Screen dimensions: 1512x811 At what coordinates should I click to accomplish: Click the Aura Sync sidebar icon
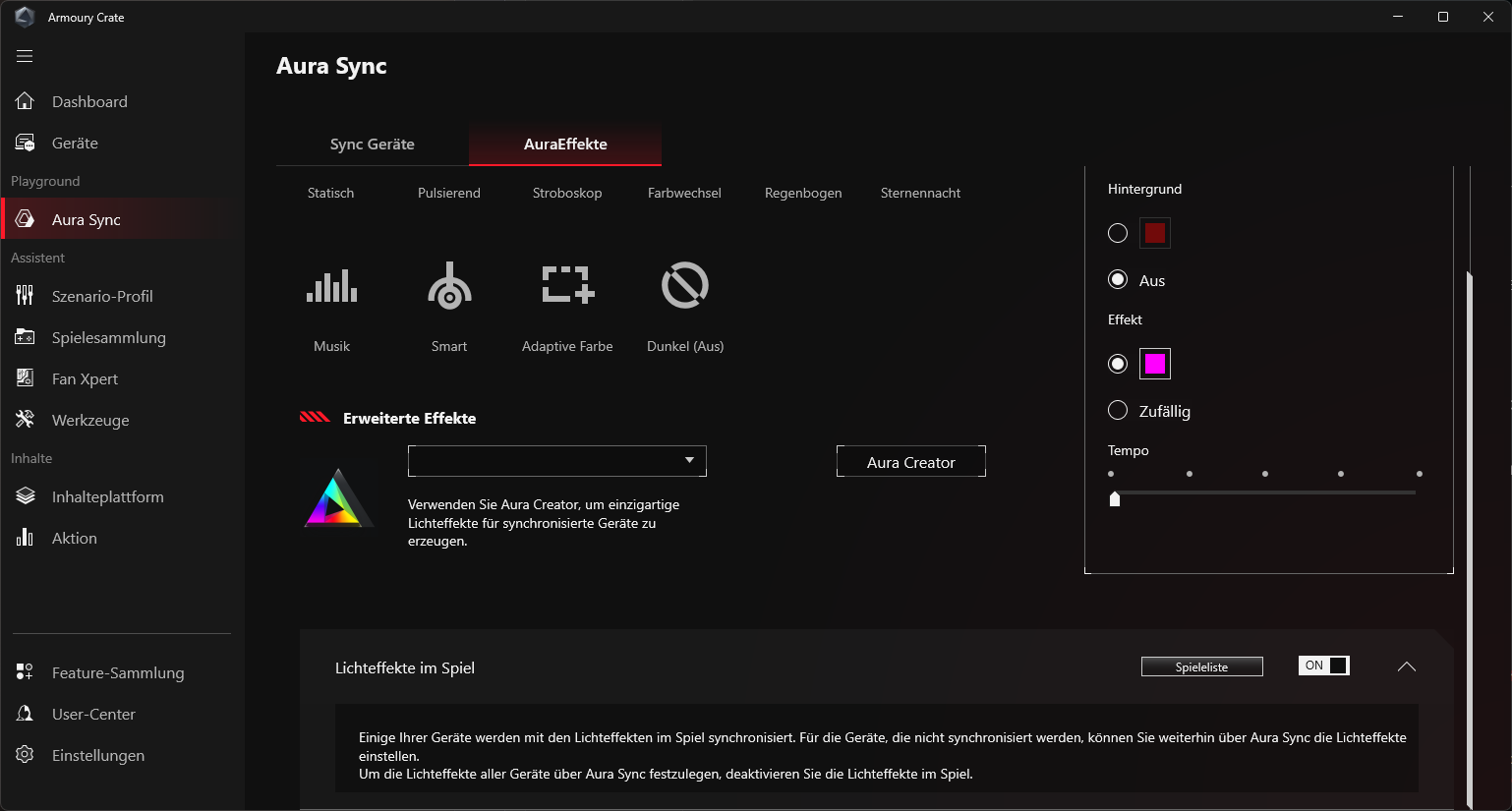point(25,219)
